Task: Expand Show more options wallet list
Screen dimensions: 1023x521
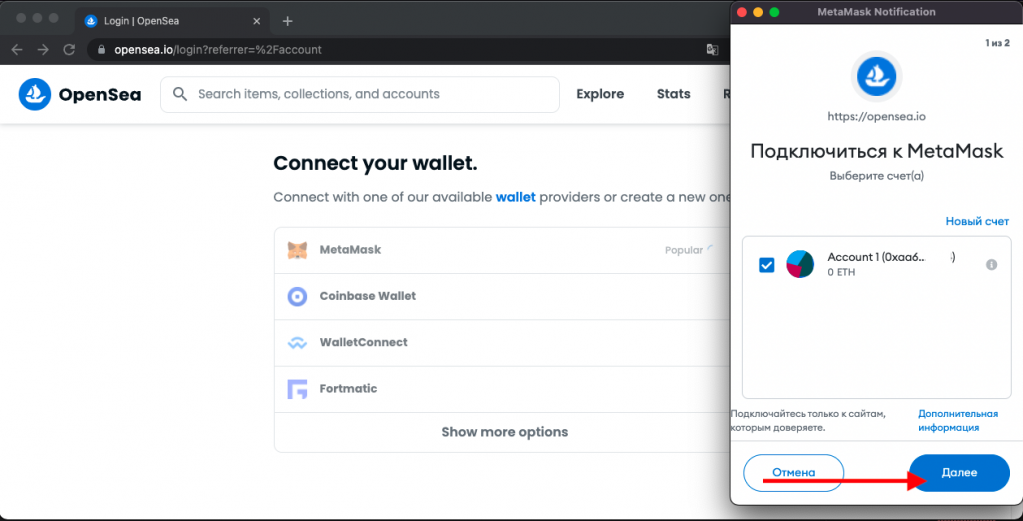Action: pyautogui.click(x=504, y=432)
